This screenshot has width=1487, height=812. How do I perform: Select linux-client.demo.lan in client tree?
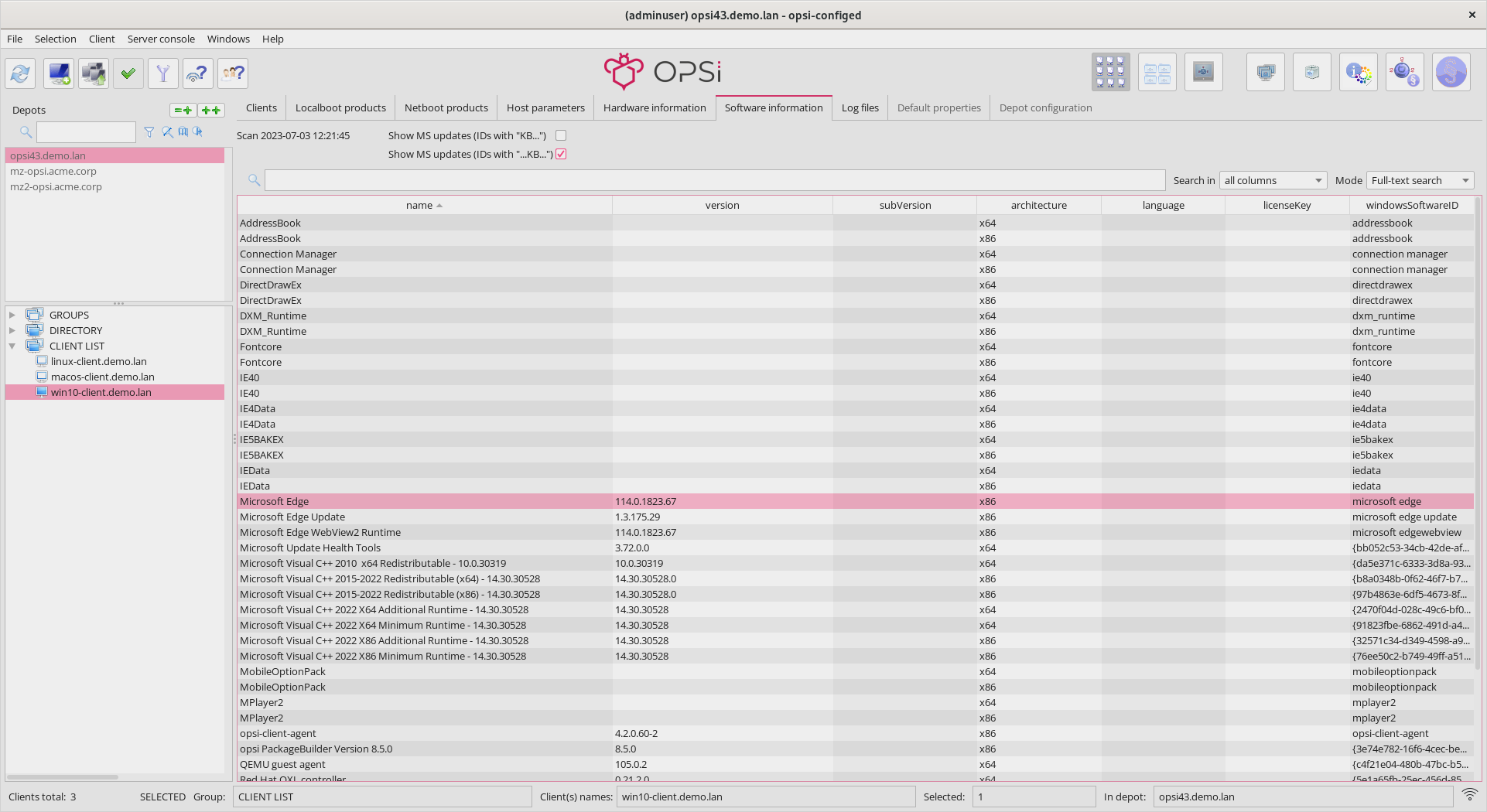click(x=99, y=361)
